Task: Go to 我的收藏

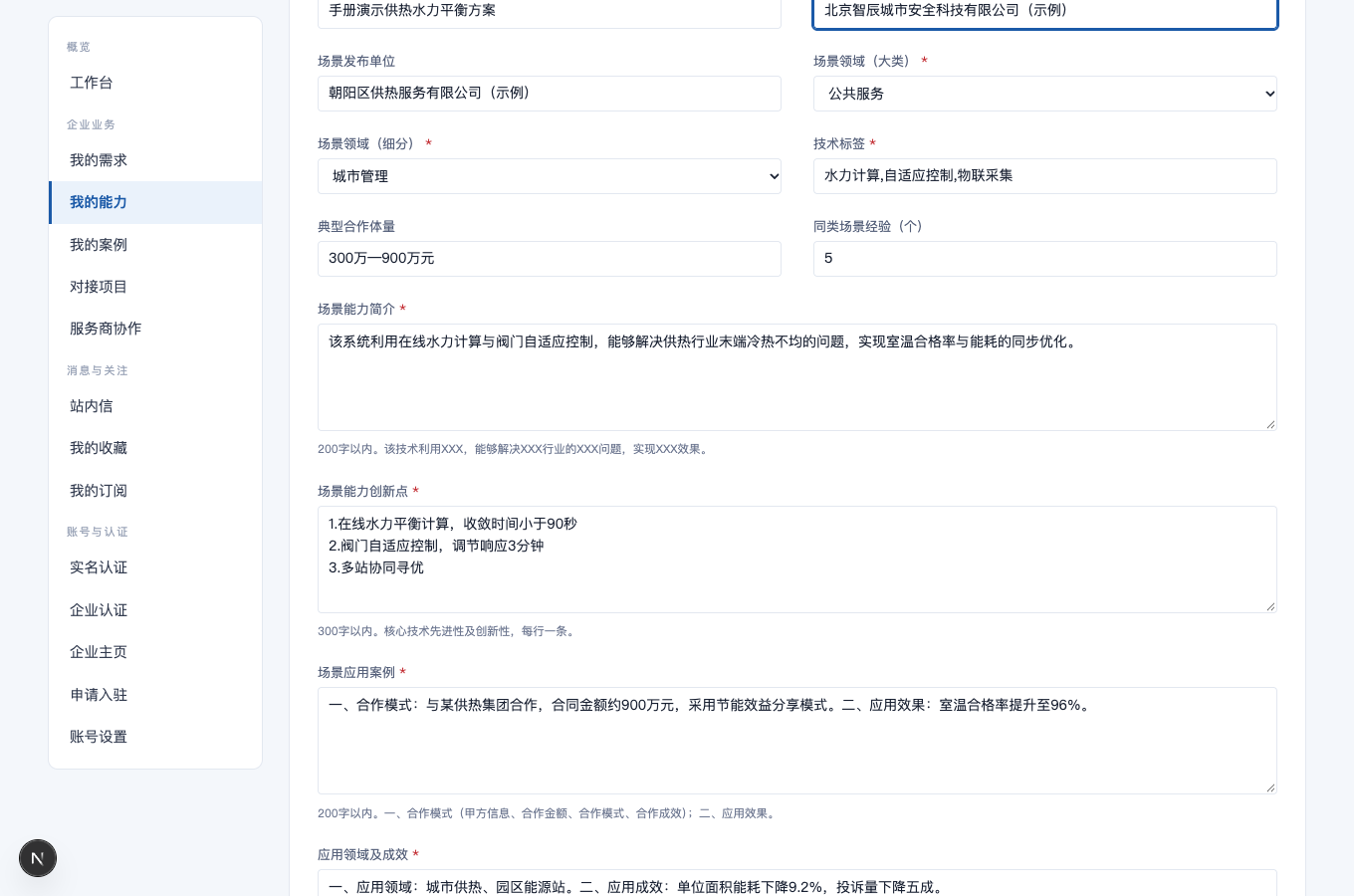Action: coord(155,448)
